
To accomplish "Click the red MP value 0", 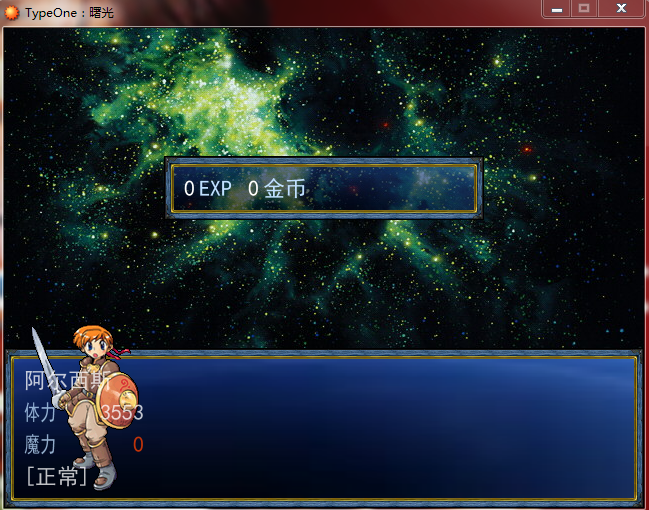I will (x=138, y=445).
